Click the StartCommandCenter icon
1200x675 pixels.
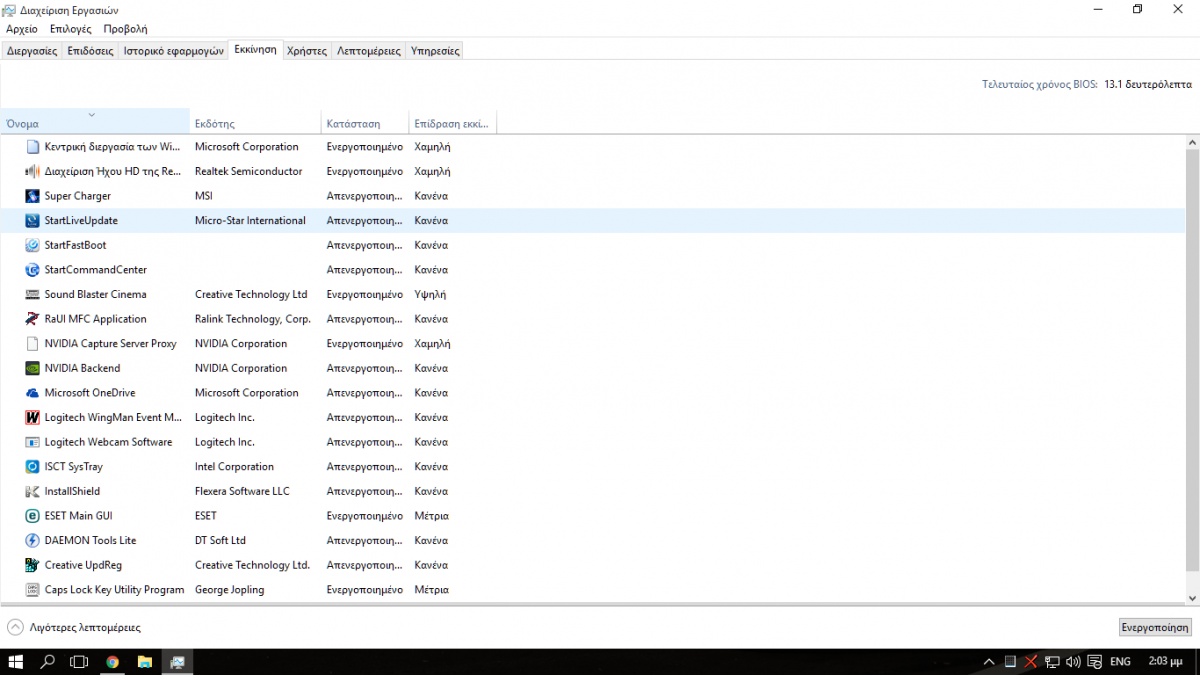click(x=33, y=270)
